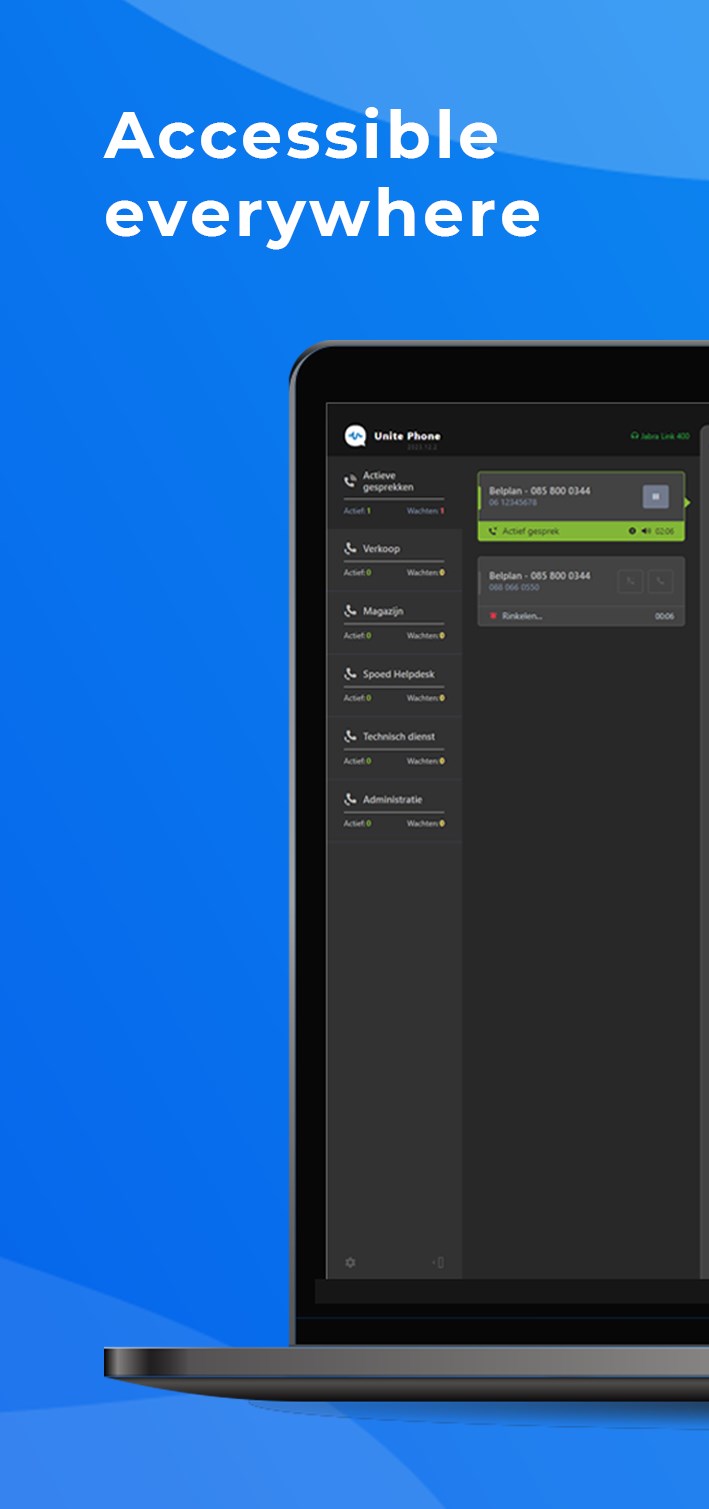Click Wachten: 0 under Verkoop
Screen dimensions: 709x1509
426,573
